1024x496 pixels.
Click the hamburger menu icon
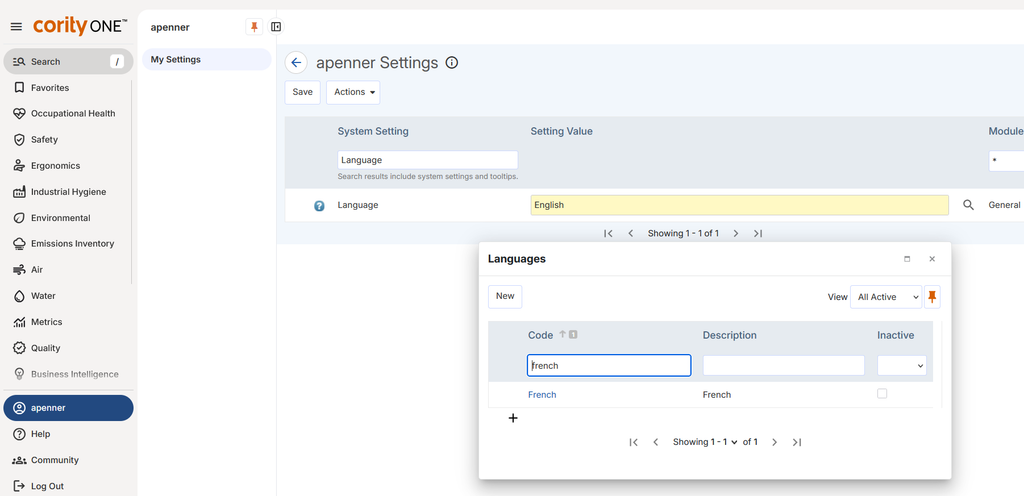click(x=16, y=27)
